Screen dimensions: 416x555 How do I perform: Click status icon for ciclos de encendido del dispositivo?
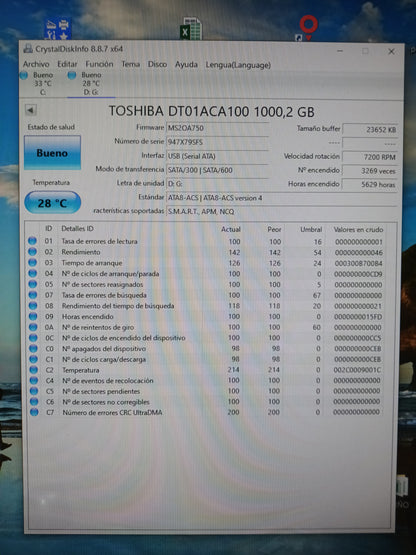[x=33, y=338]
